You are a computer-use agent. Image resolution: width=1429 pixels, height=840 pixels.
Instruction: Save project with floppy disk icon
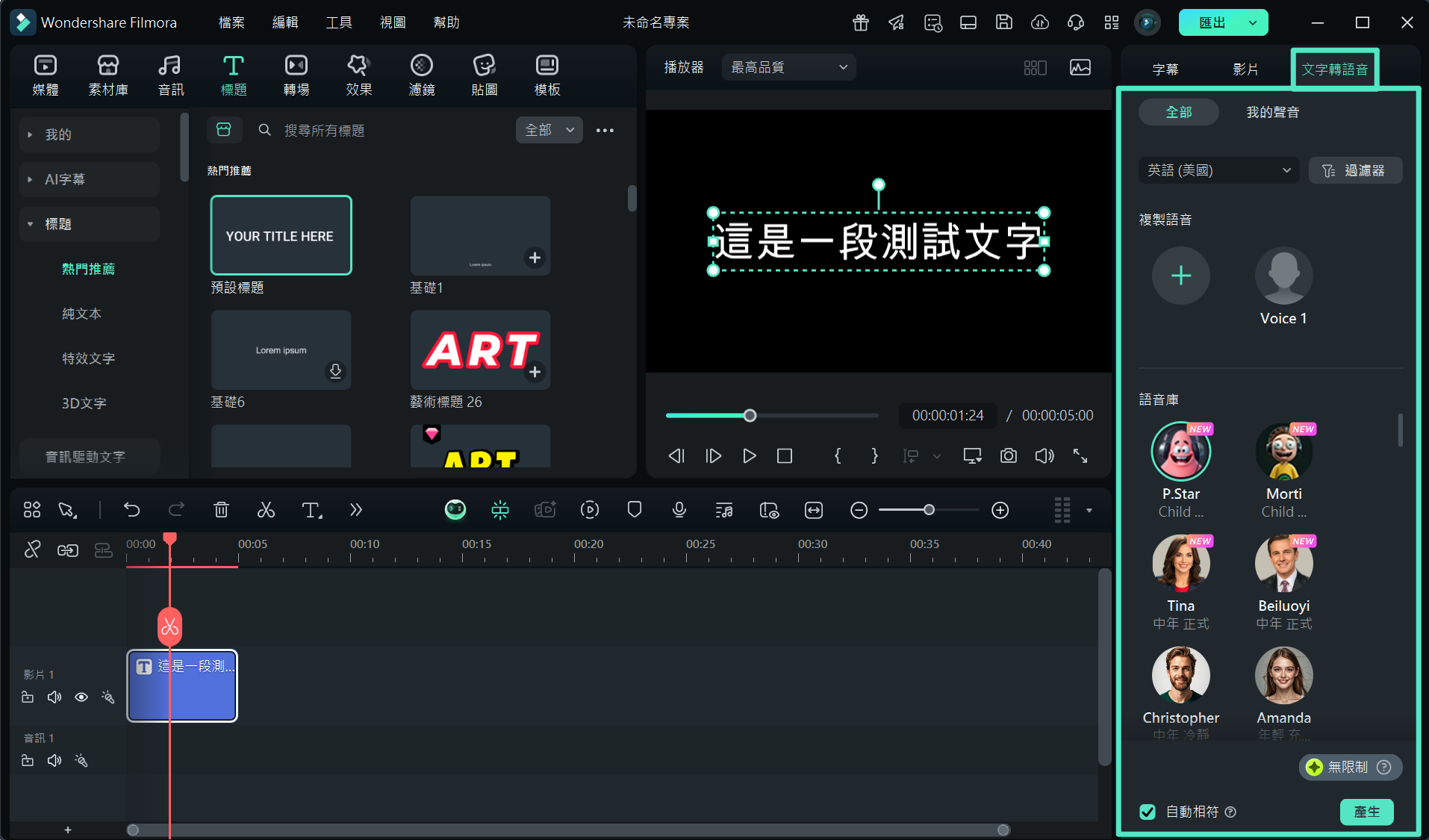coord(1004,22)
